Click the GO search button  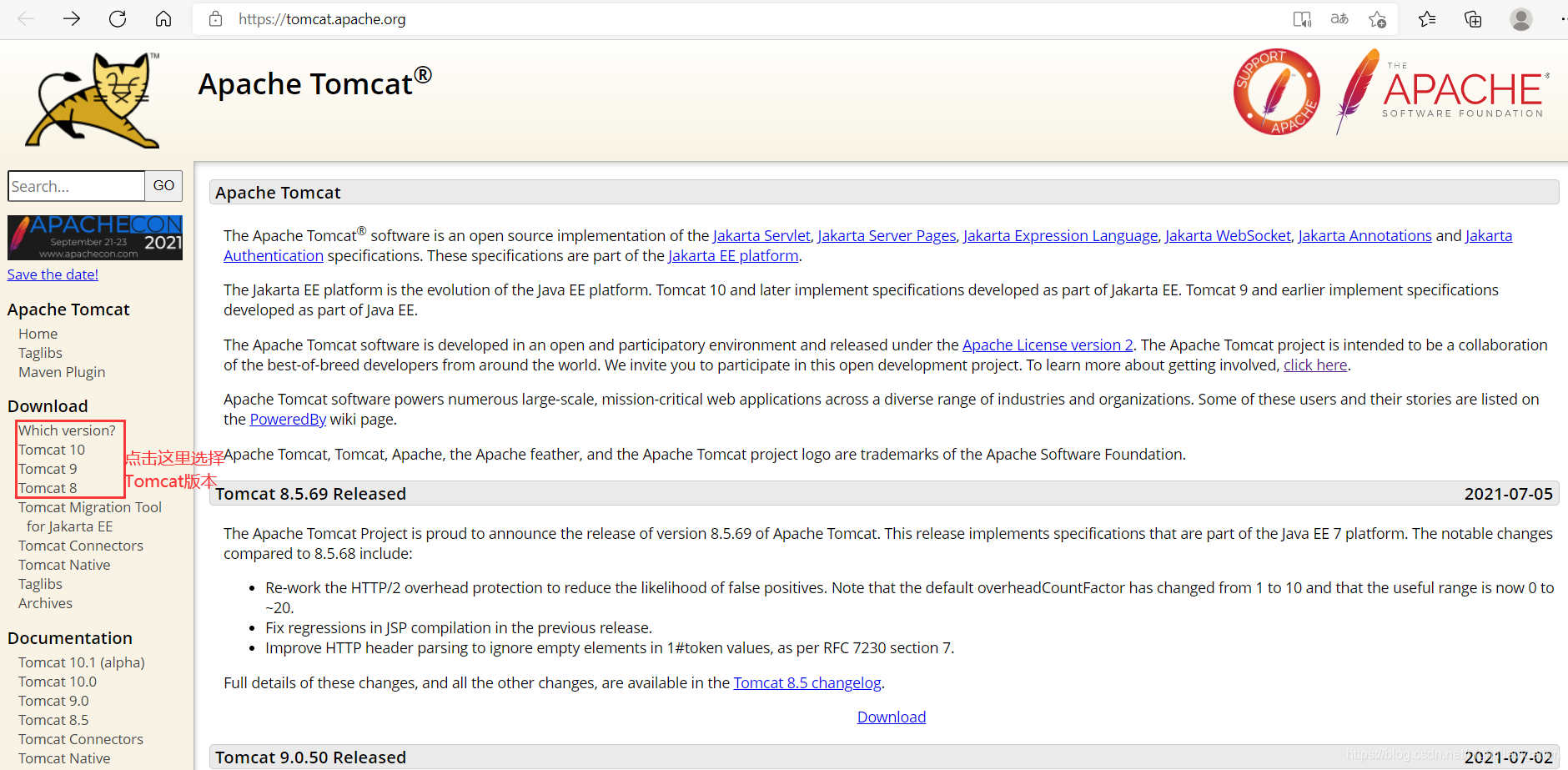163,186
